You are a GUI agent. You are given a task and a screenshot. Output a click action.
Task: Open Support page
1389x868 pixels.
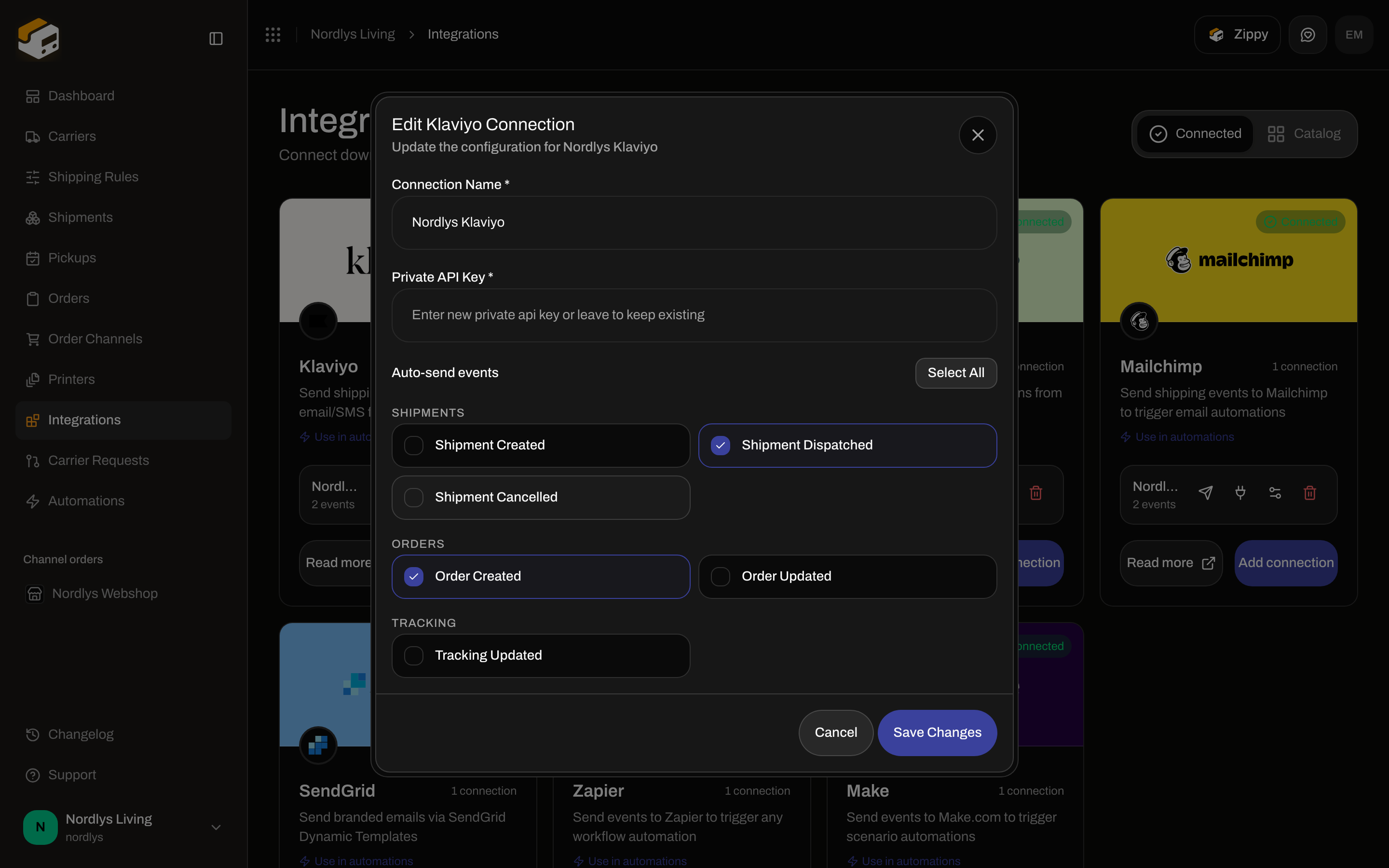pos(123,775)
